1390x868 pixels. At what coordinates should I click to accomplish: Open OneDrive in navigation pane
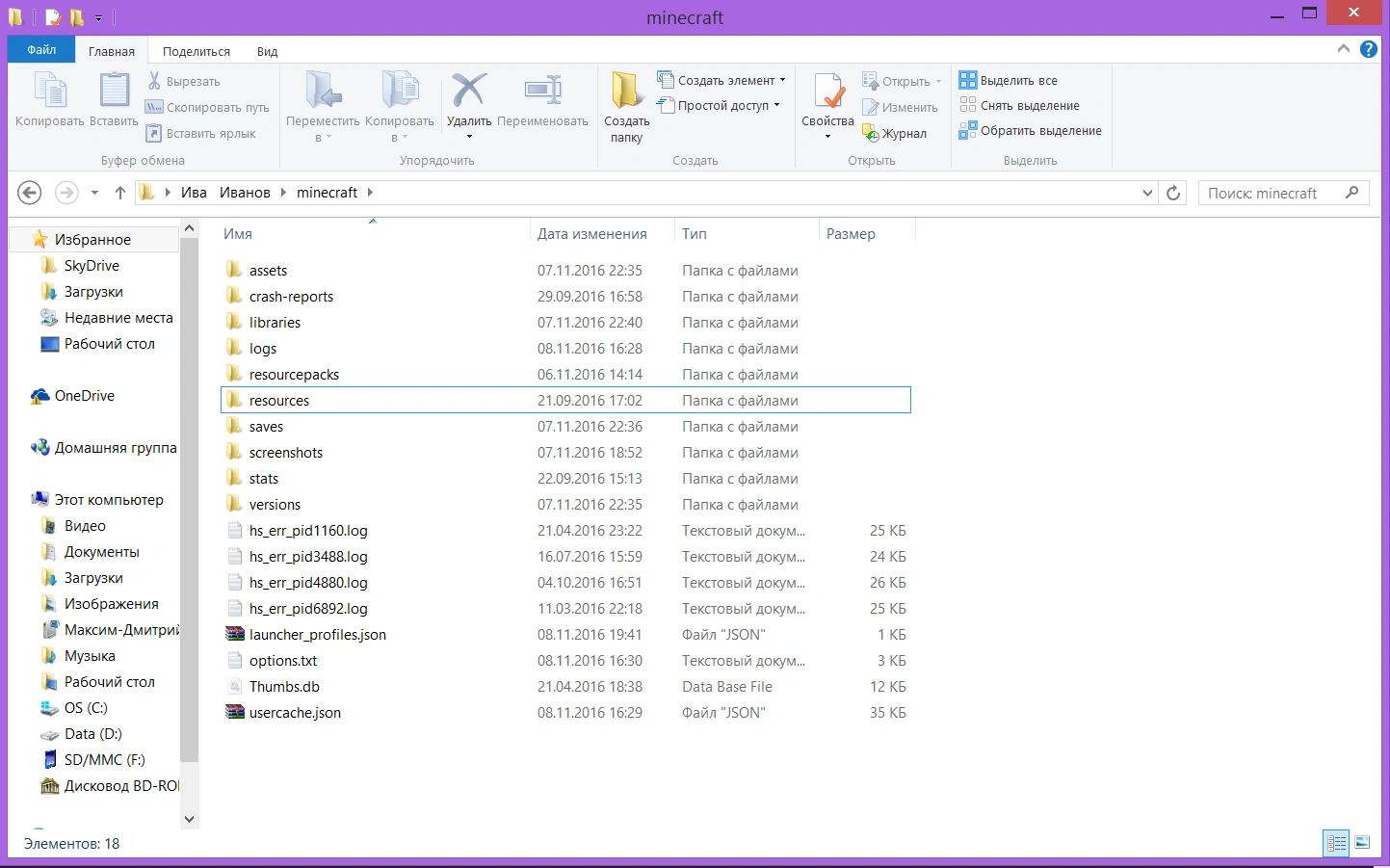(x=73, y=396)
